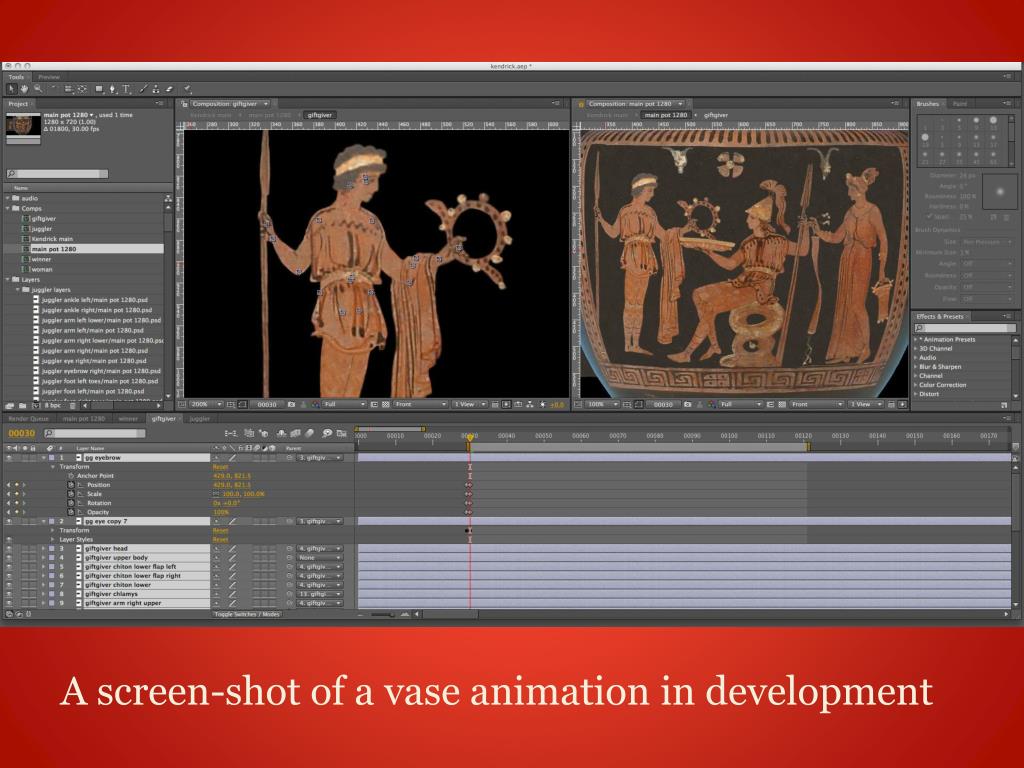Reset Transform of gg eyebrow layer

pyautogui.click(x=220, y=467)
